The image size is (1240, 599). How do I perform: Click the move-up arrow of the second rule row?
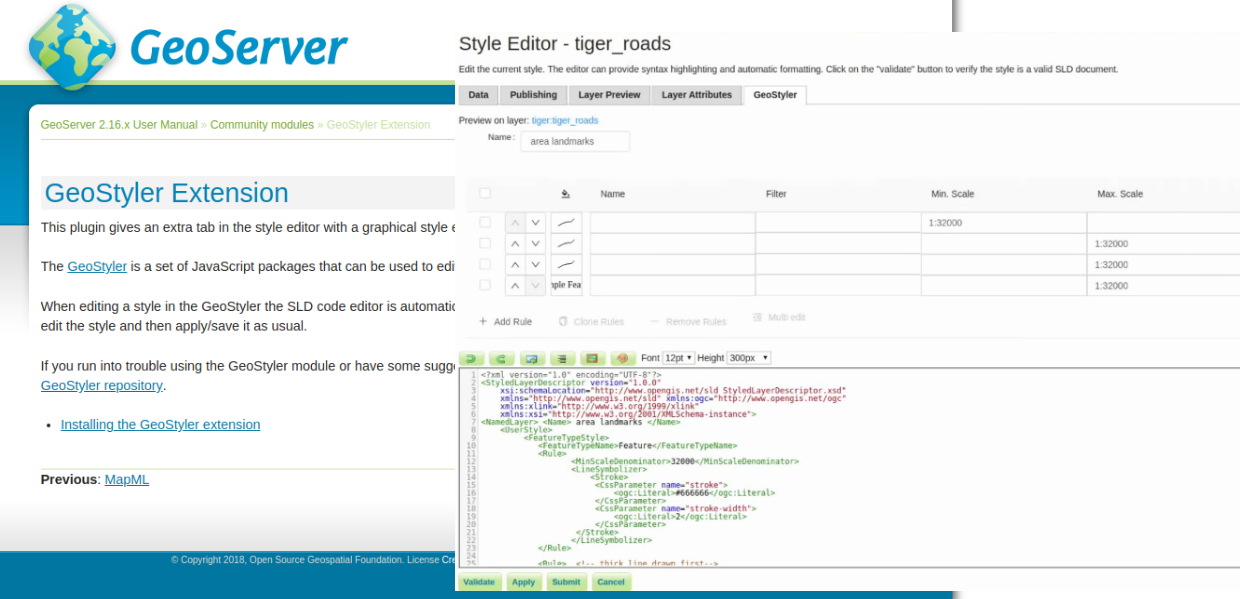point(515,244)
